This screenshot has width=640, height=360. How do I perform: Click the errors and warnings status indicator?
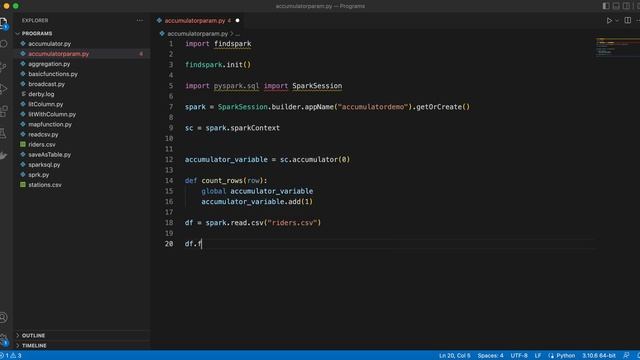[x=11, y=356]
